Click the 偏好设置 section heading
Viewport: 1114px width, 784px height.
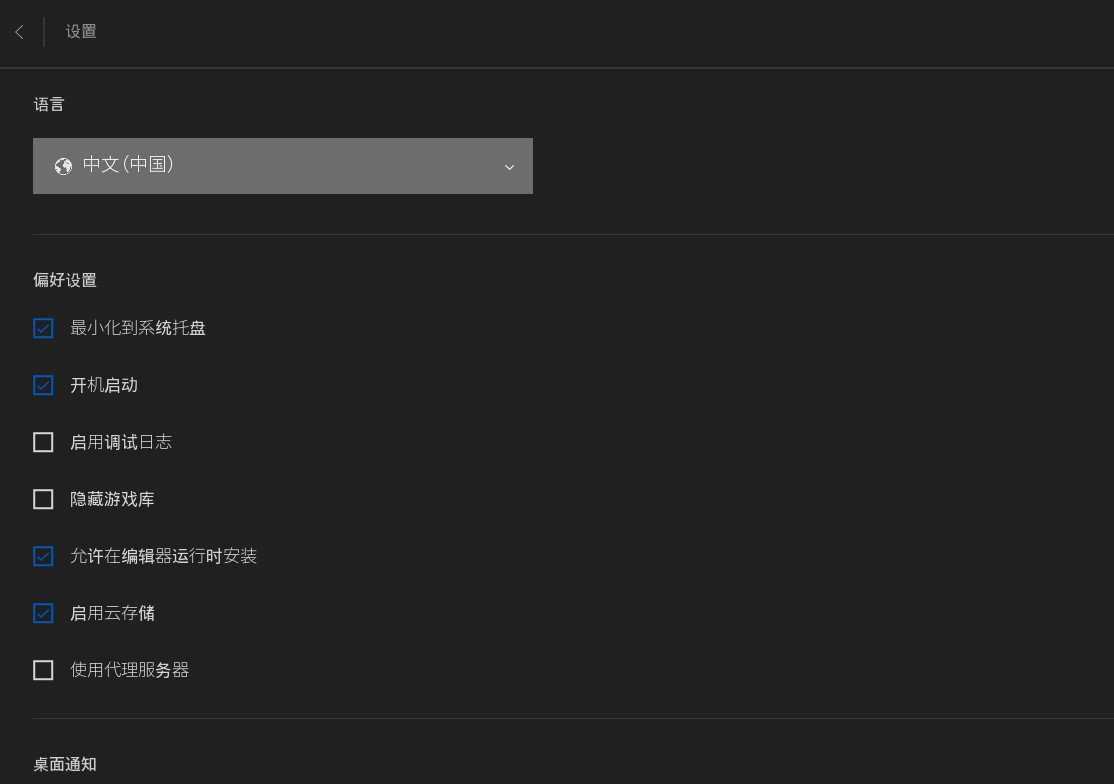pos(65,280)
